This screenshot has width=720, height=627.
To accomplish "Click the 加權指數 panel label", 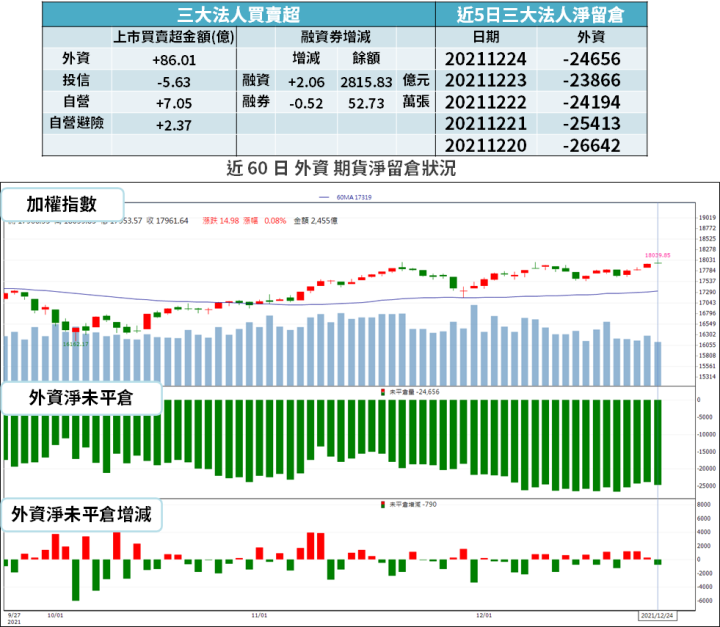I will [62, 204].
